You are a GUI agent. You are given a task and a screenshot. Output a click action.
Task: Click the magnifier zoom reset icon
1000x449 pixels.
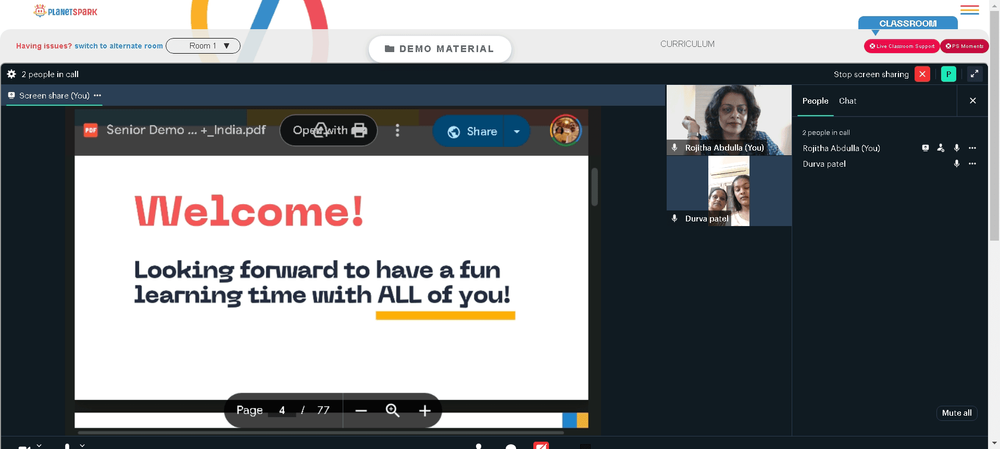(393, 411)
